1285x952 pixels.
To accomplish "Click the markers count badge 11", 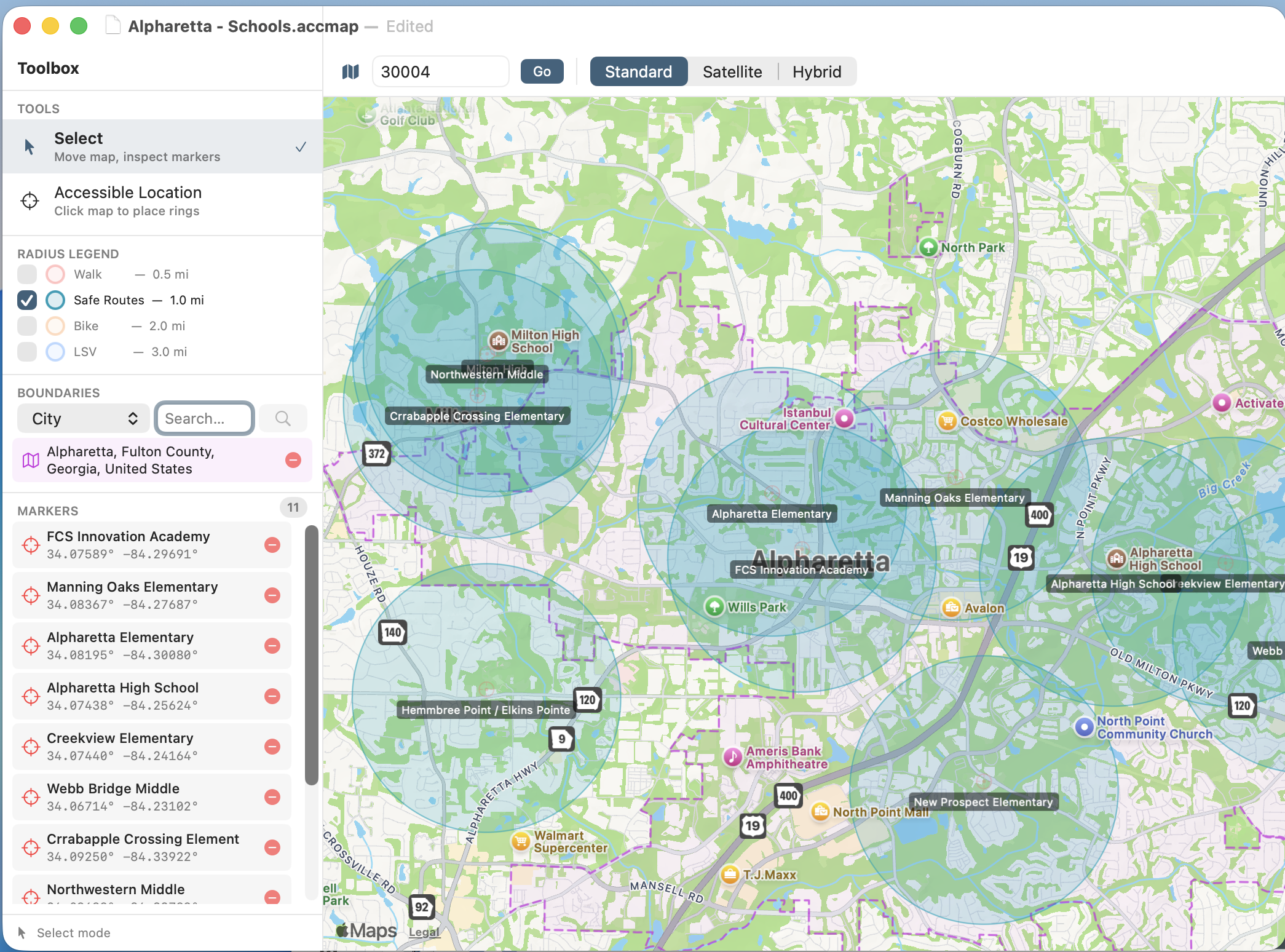I will 293,508.
